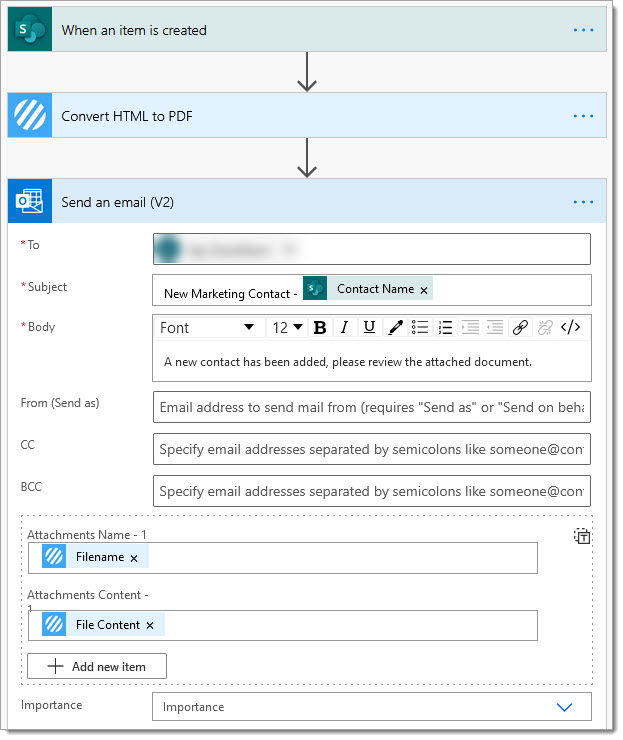Remove the Filename token
The height and width of the screenshot is (740, 623).
(134, 558)
